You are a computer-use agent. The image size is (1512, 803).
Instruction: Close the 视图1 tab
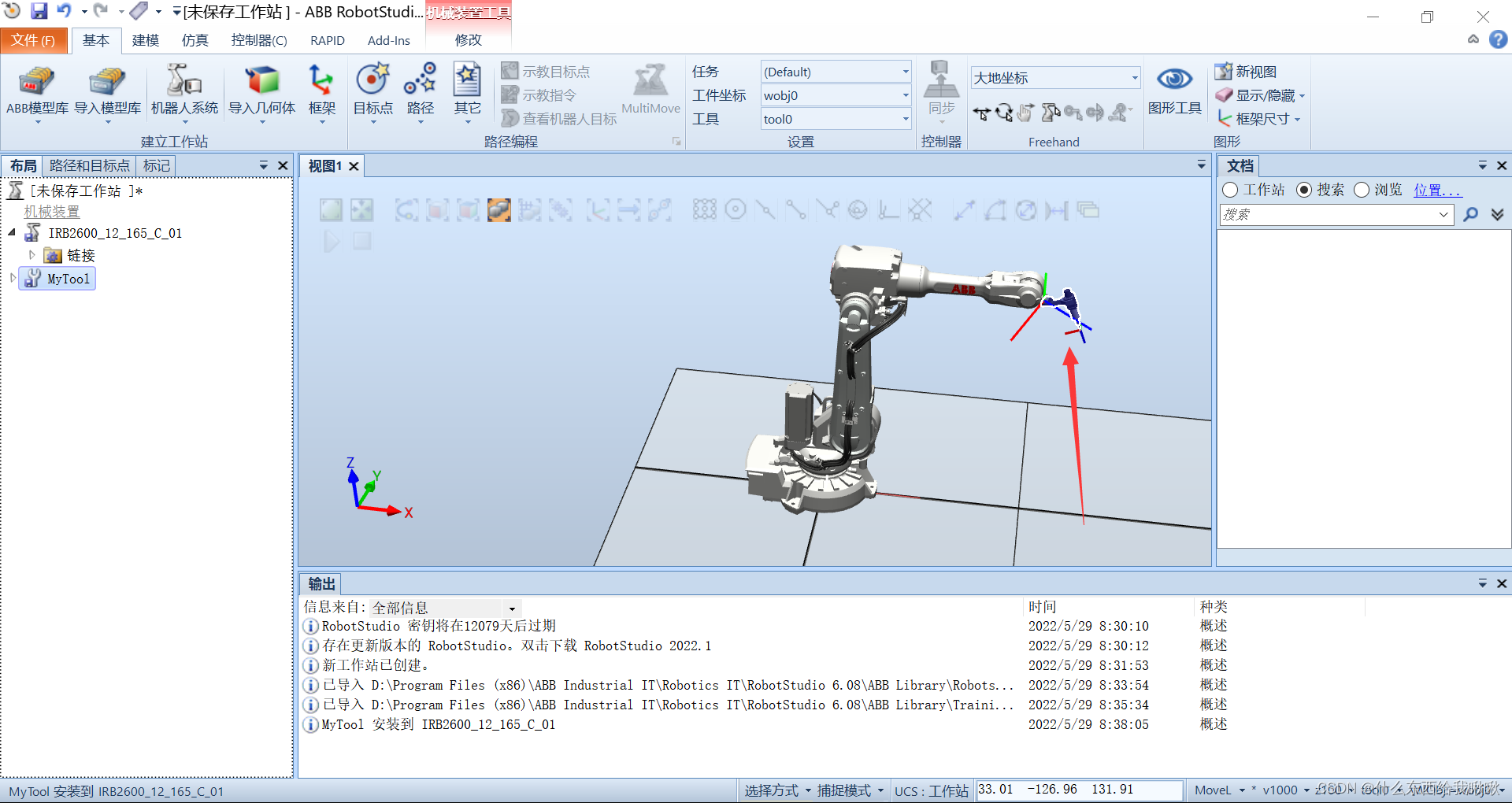click(x=354, y=166)
